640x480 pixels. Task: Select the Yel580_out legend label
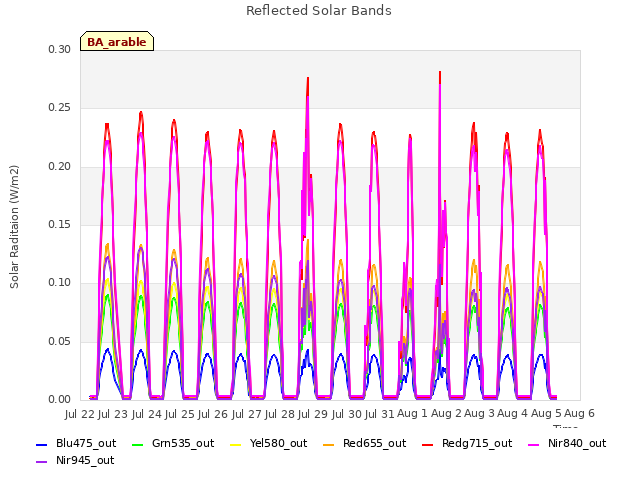click(x=278, y=443)
